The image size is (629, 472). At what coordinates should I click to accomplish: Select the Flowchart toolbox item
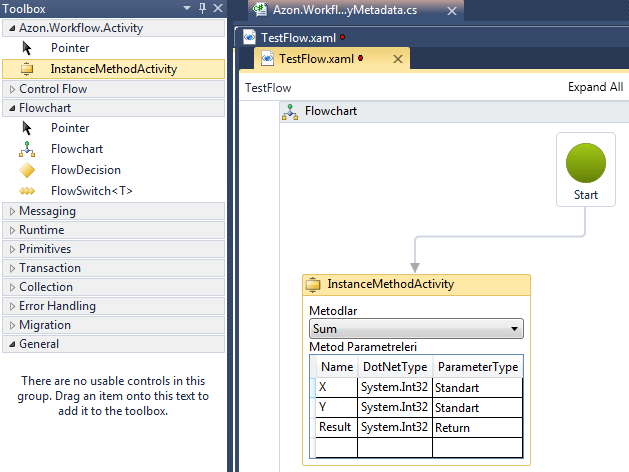coord(76,149)
